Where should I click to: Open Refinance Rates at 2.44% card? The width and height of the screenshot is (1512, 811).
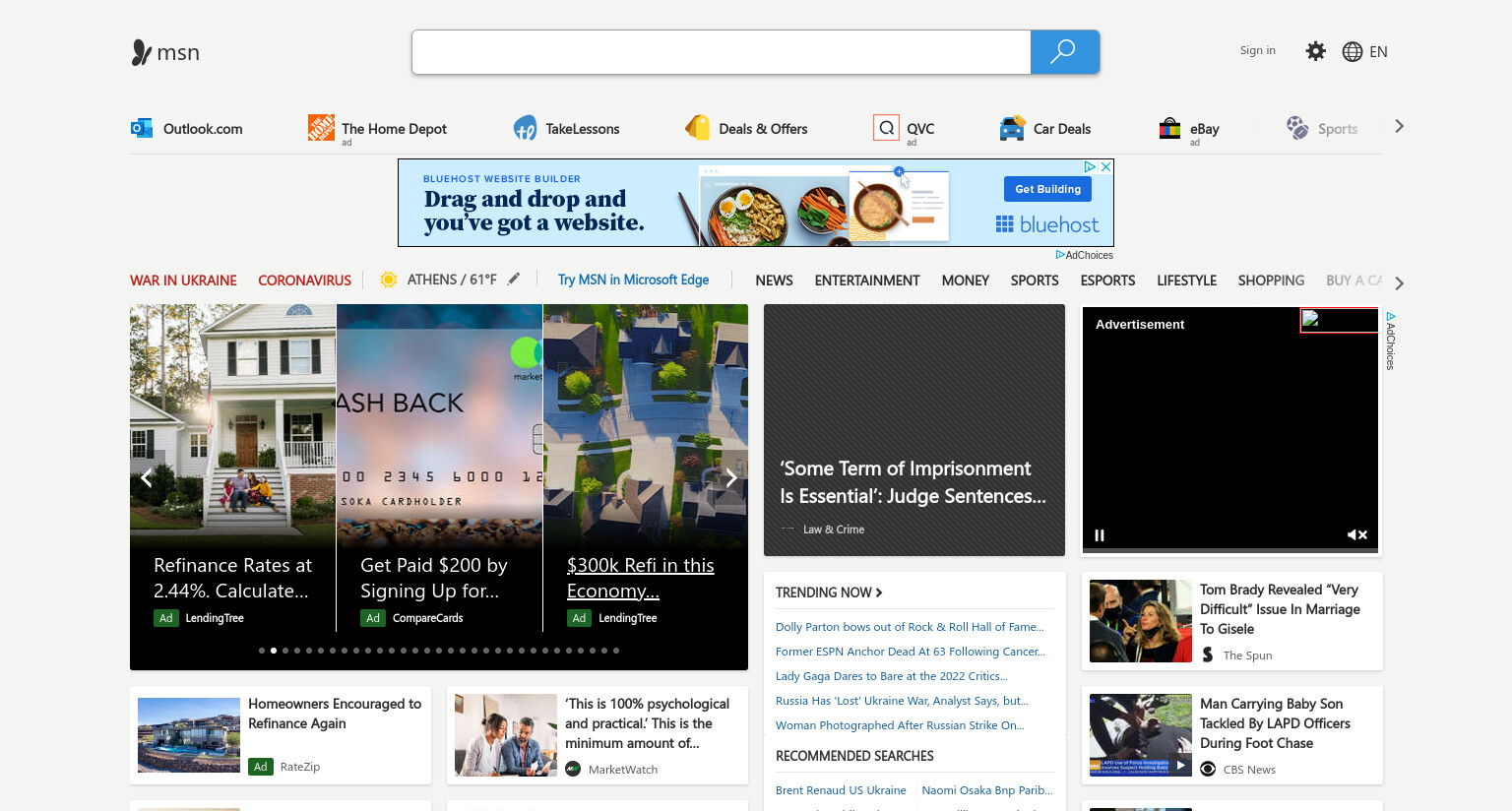click(x=232, y=468)
